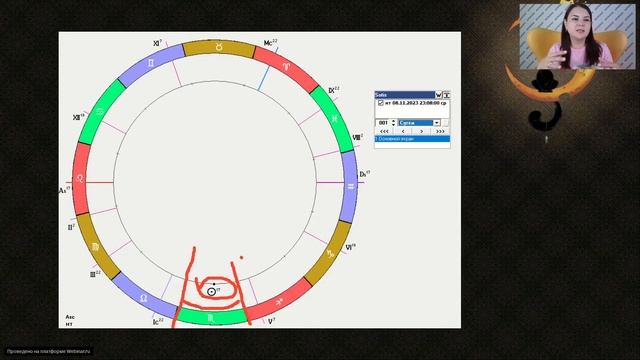Click the W button in panel title bar

tap(439, 95)
